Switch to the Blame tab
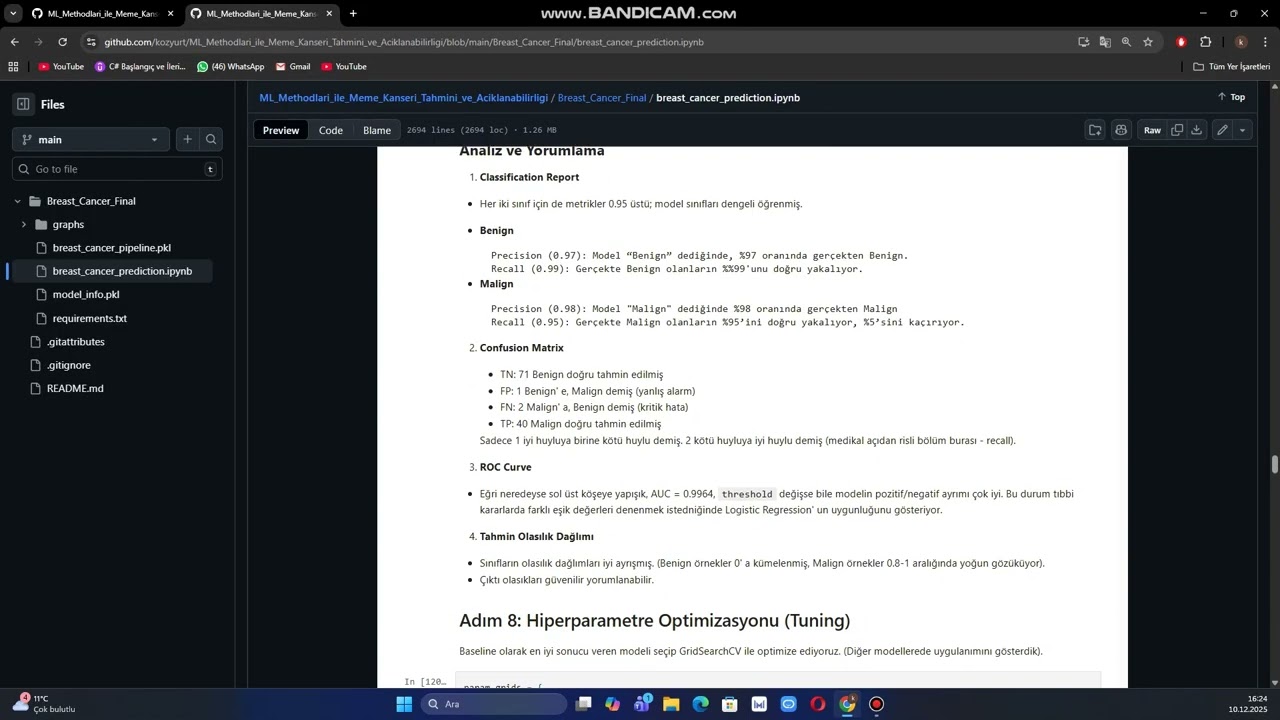Screen dimensions: 1280x720 pyautogui.click(x=377, y=130)
